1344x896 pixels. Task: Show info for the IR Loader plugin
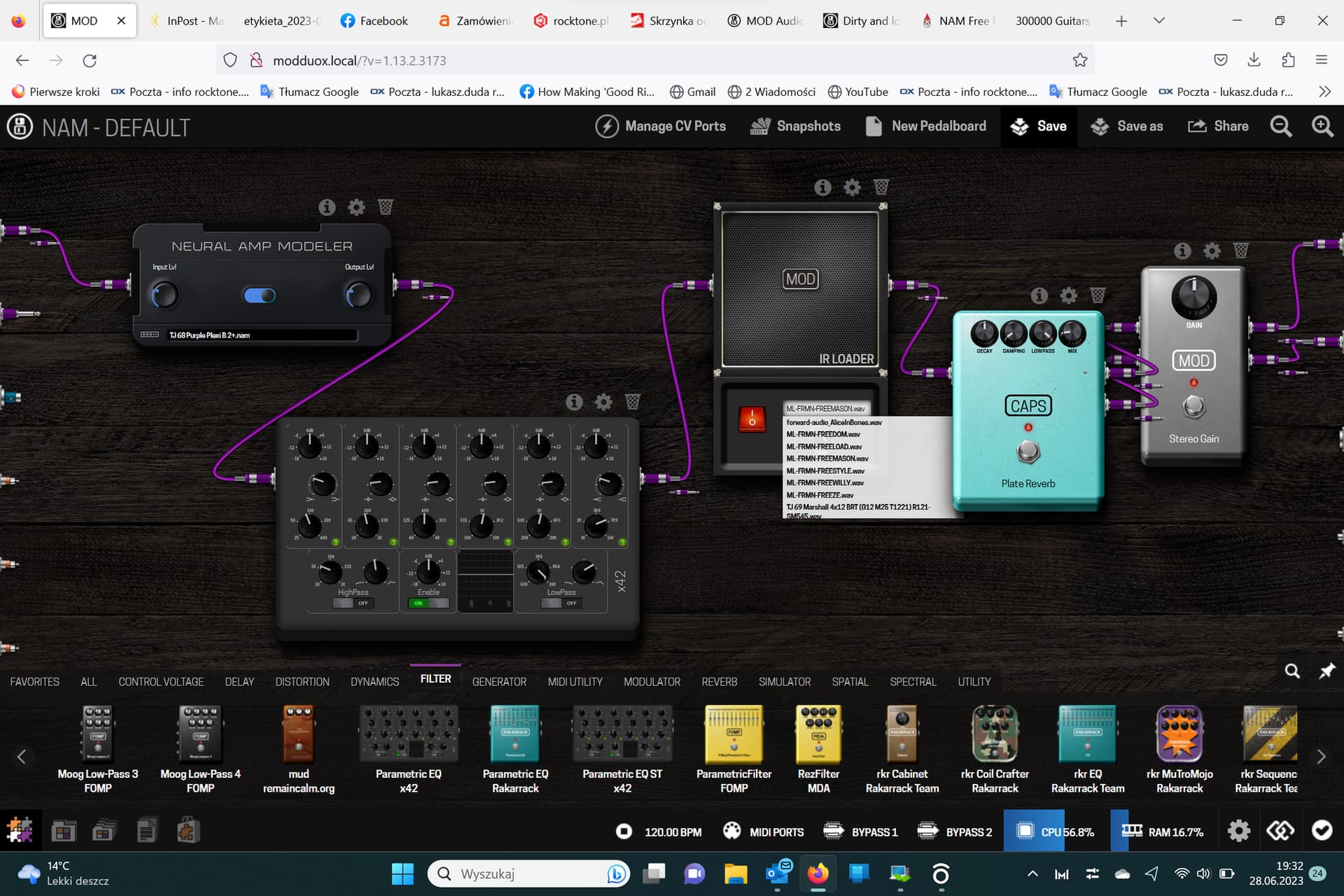point(822,188)
